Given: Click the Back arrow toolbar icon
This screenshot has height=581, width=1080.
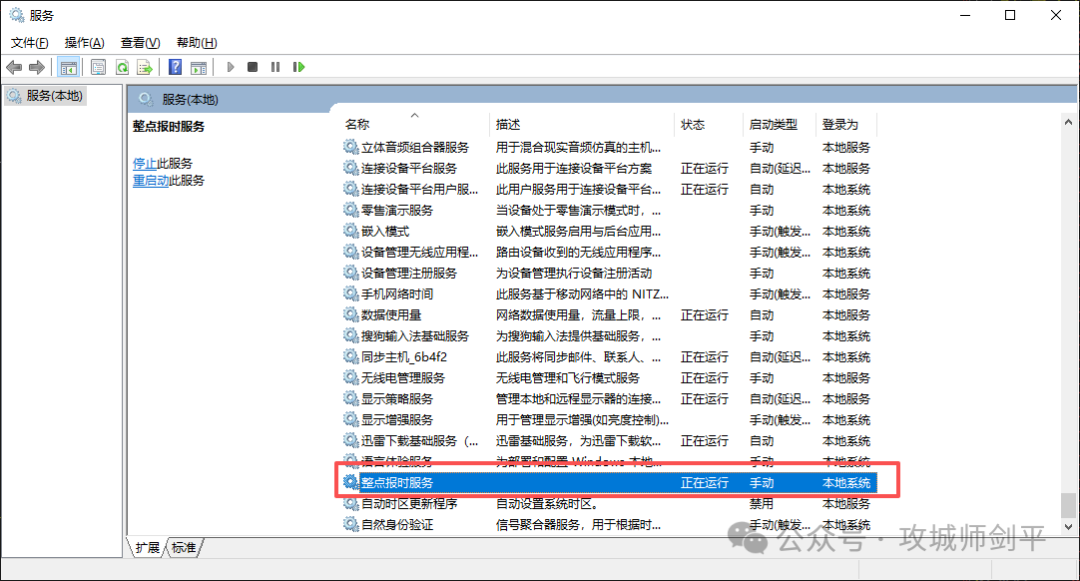Looking at the screenshot, I should click(14, 67).
